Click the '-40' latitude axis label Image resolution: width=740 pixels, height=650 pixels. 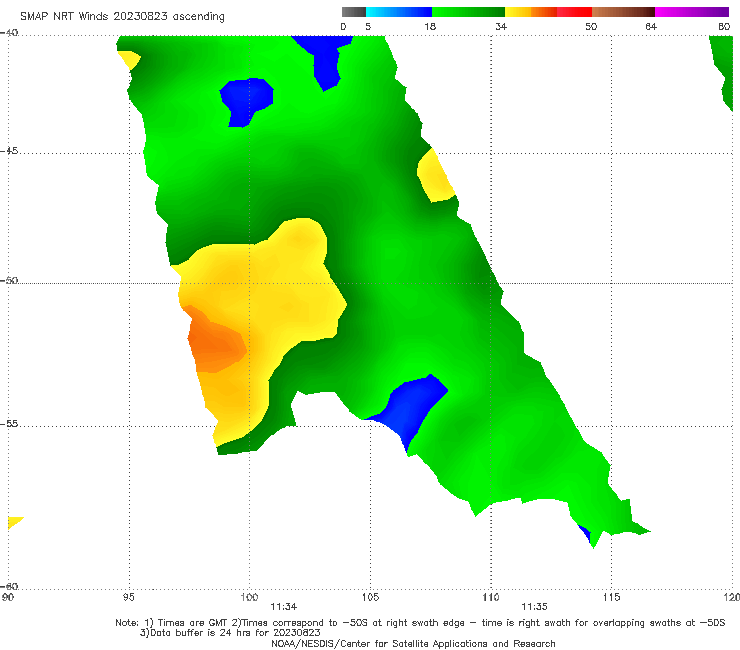(x=9, y=33)
